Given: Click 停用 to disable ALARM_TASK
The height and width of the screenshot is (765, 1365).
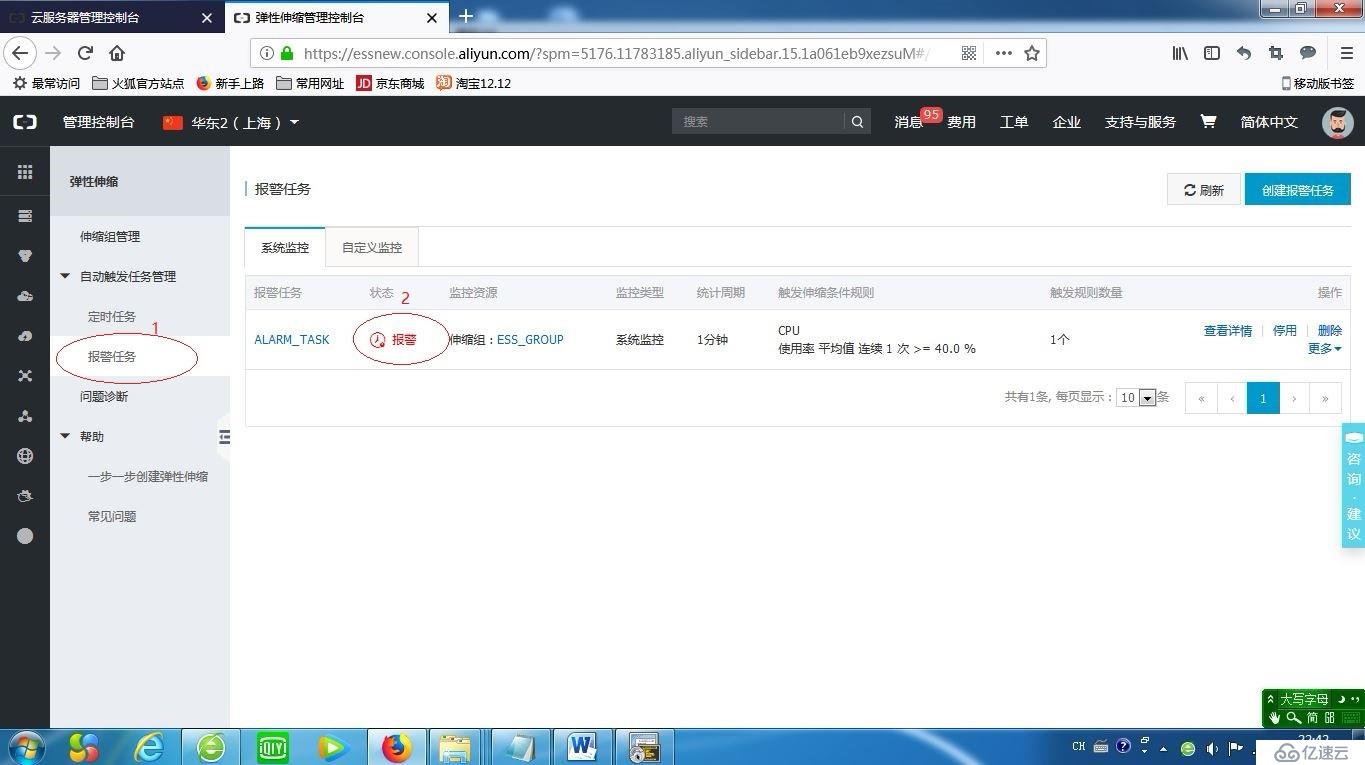Looking at the screenshot, I should point(1285,330).
